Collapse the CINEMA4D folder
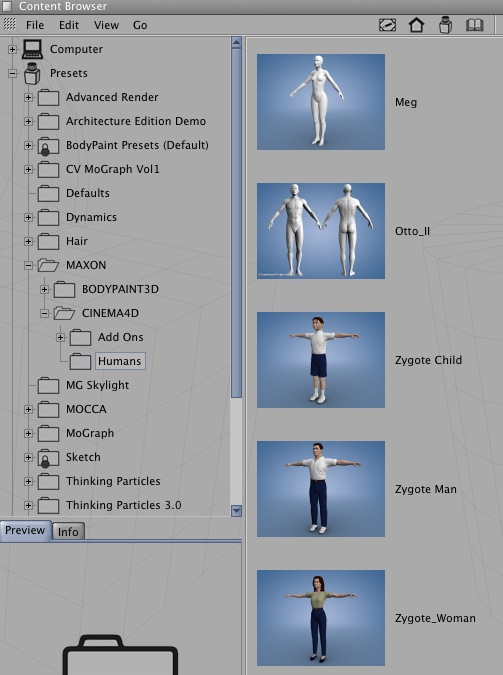This screenshot has height=675, width=503. 44,313
